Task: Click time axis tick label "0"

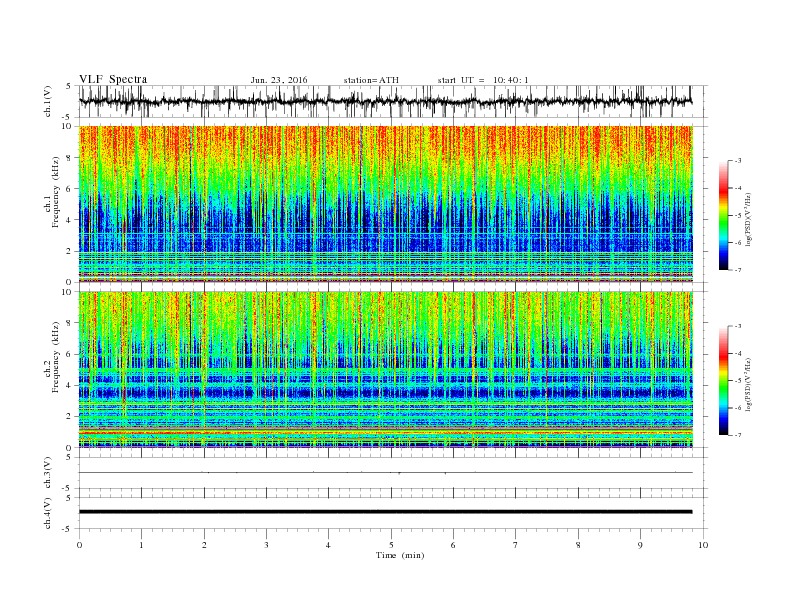Action: (x=79, y=545)
